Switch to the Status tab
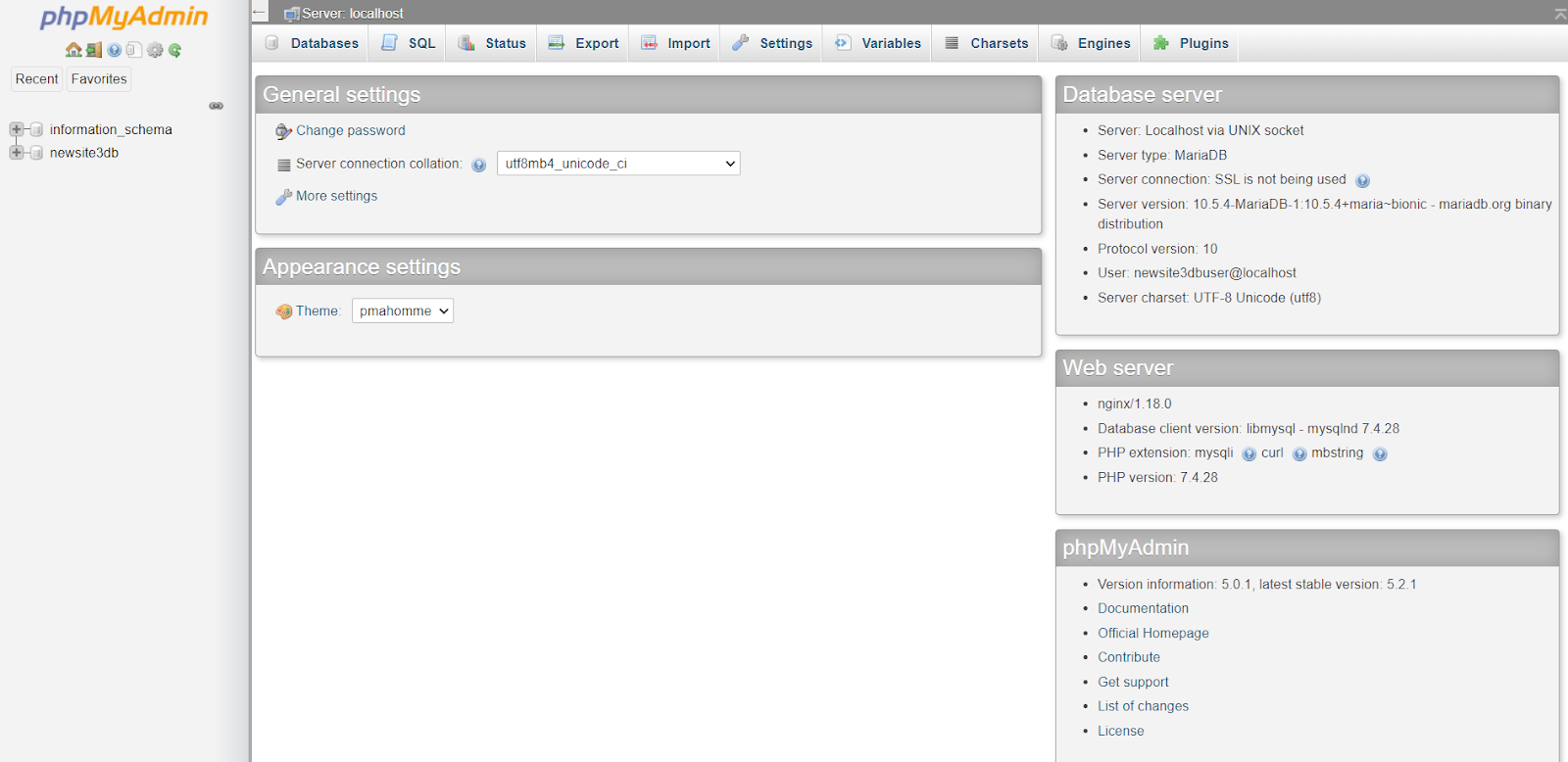Screen dimensions: 1568x762 492,43
